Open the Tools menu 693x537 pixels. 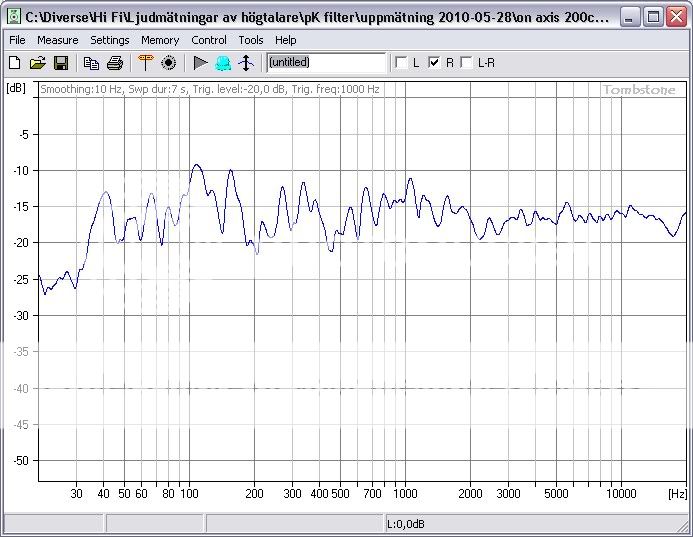click(x=251, y=40)
